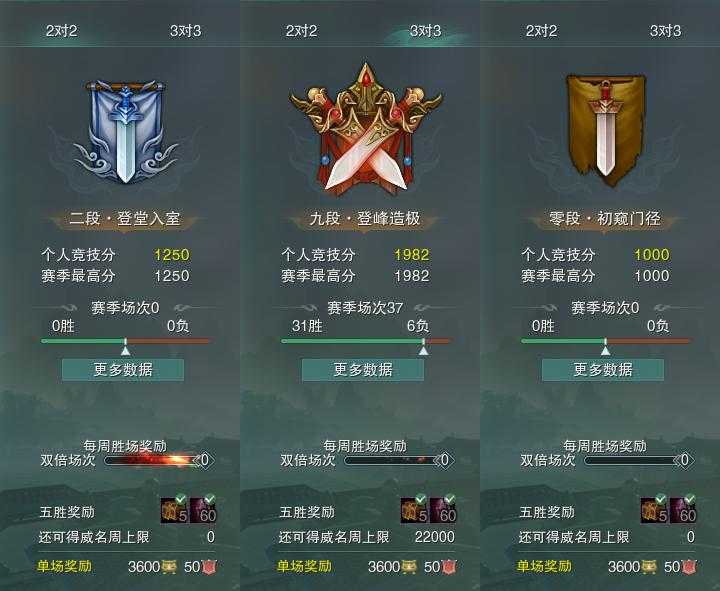This screenshot has width=720, height=591.
Task: Open 更多数据 under the 二段 rank
Action: click(x=123, y=370)
